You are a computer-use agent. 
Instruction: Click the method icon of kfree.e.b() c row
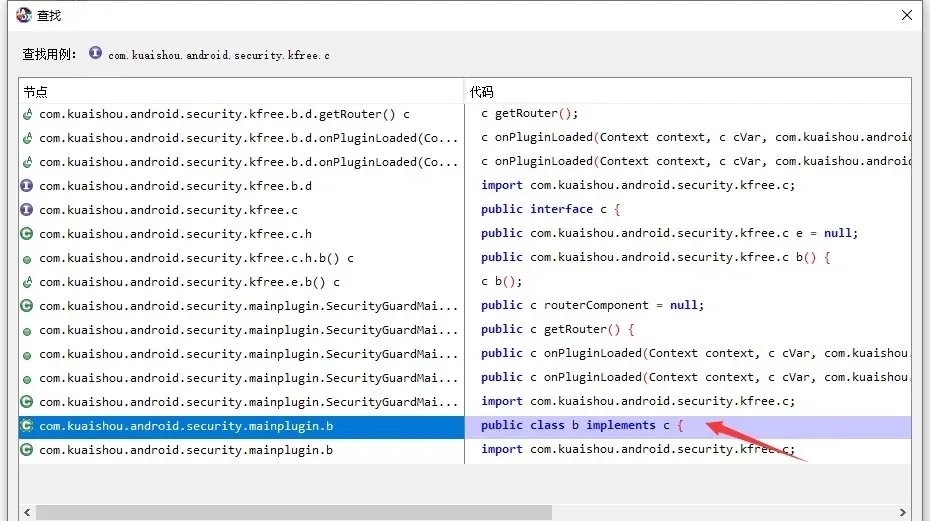coord(27,282)
